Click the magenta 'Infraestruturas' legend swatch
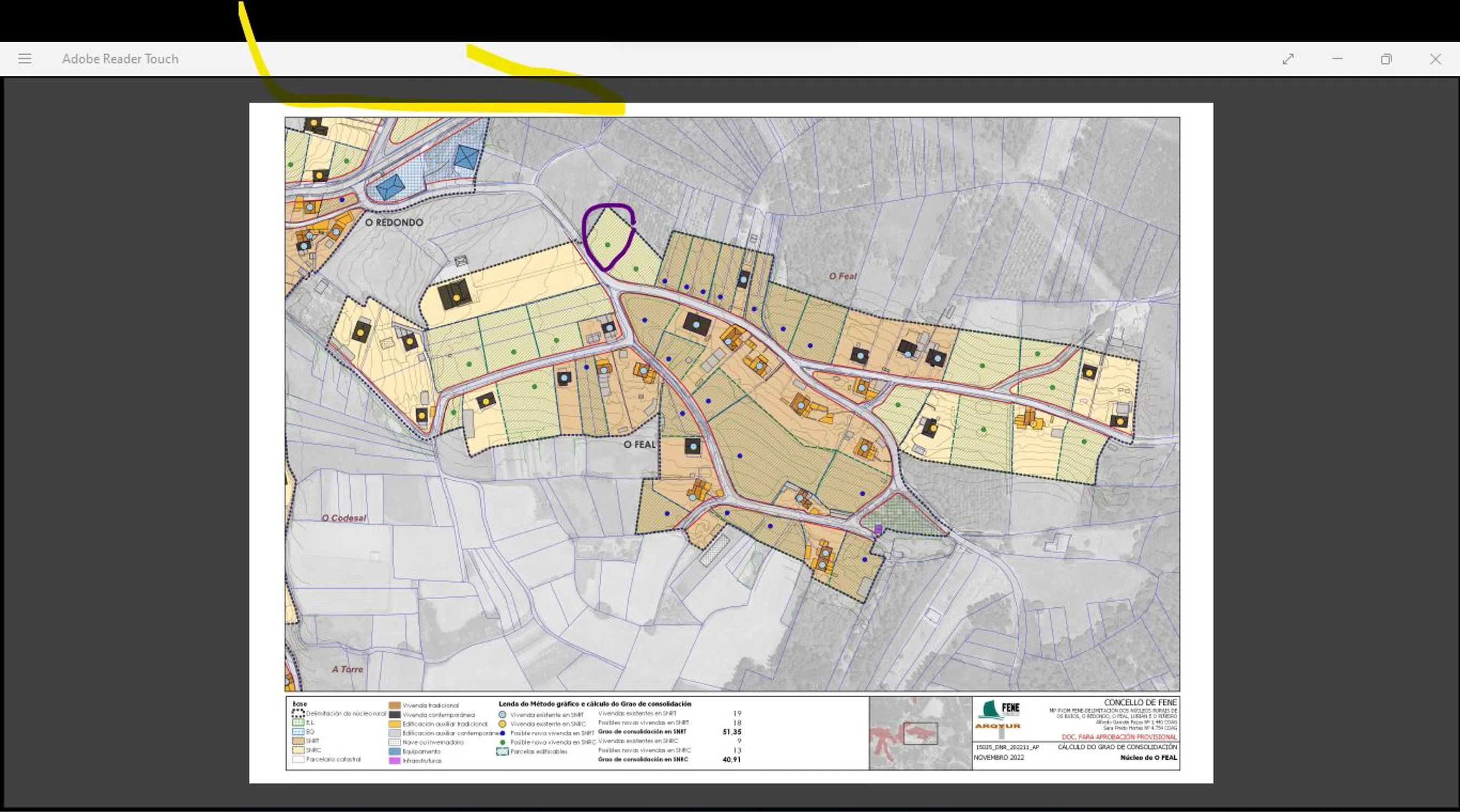 394,761
